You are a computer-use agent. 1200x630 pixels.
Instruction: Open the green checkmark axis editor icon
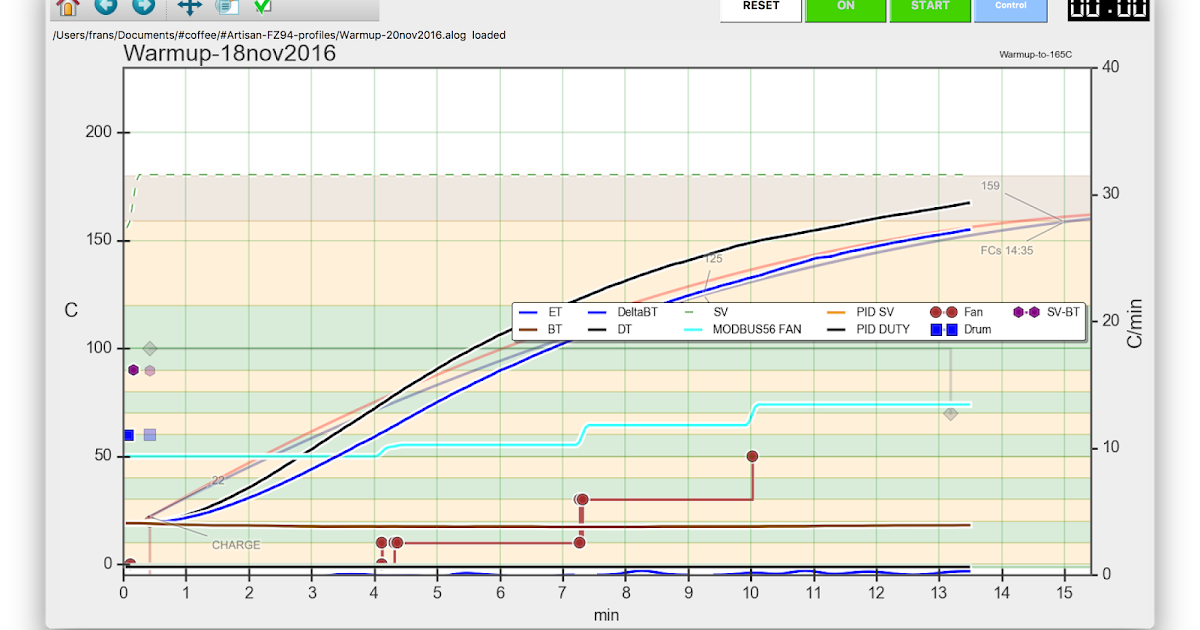point(263,7)
